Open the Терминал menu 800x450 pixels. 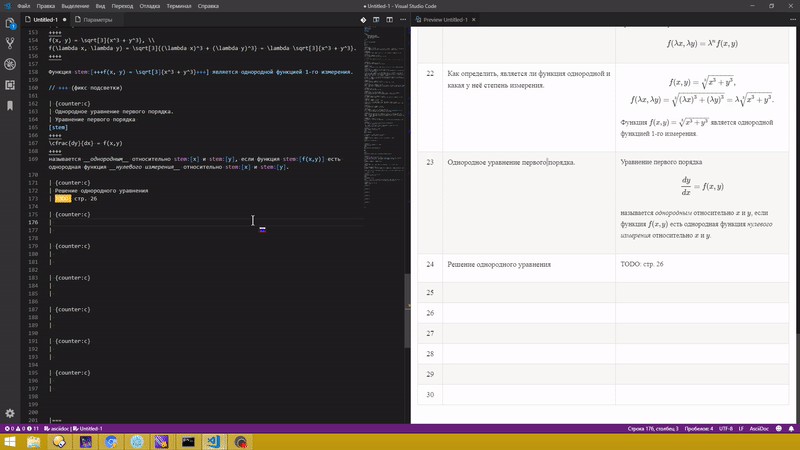pos(179,6)
